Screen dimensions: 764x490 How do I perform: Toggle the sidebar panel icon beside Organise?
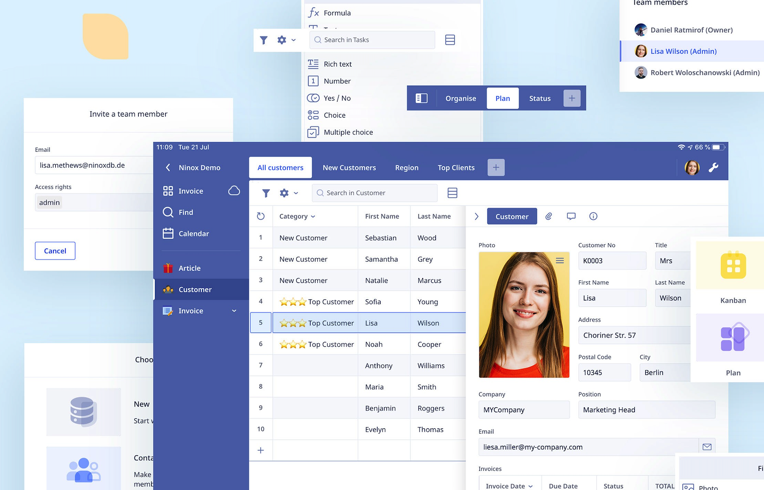tap(422, 98)
